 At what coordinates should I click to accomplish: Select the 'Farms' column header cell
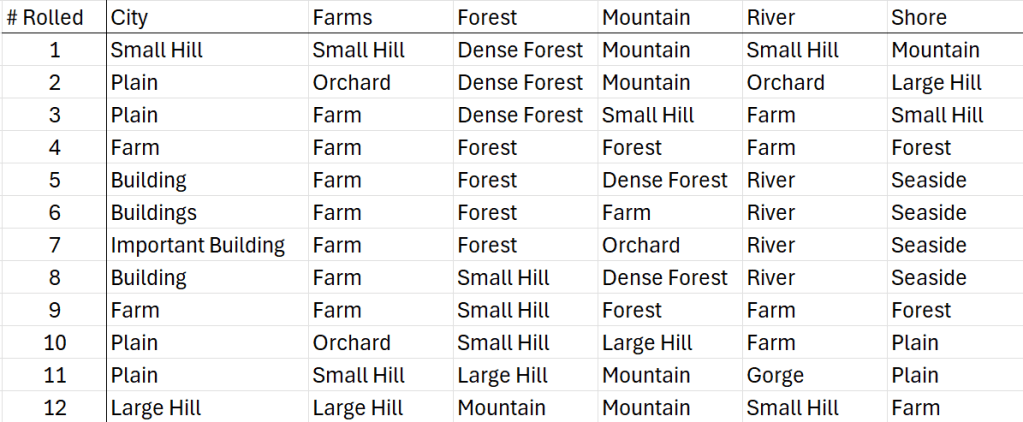click(x=342, y=17)
